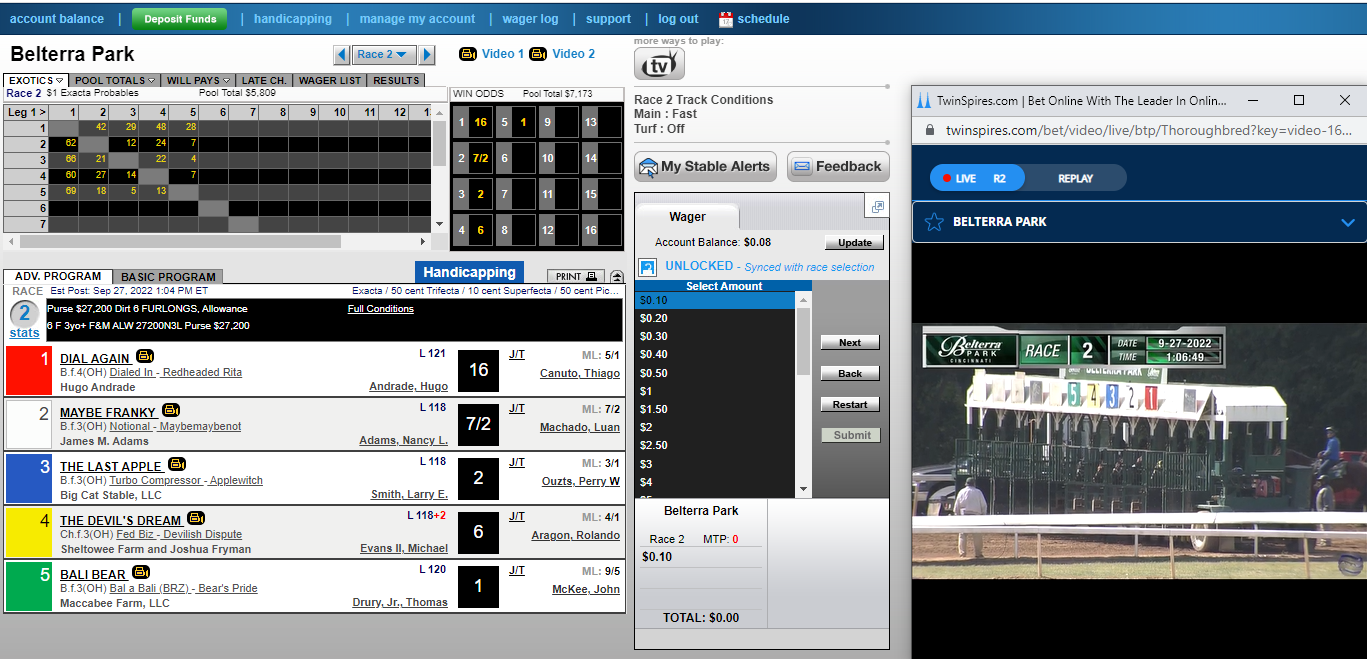Select the $2 wager amount
This screenshot has width=1367, height=659.
tap(716, 427)
